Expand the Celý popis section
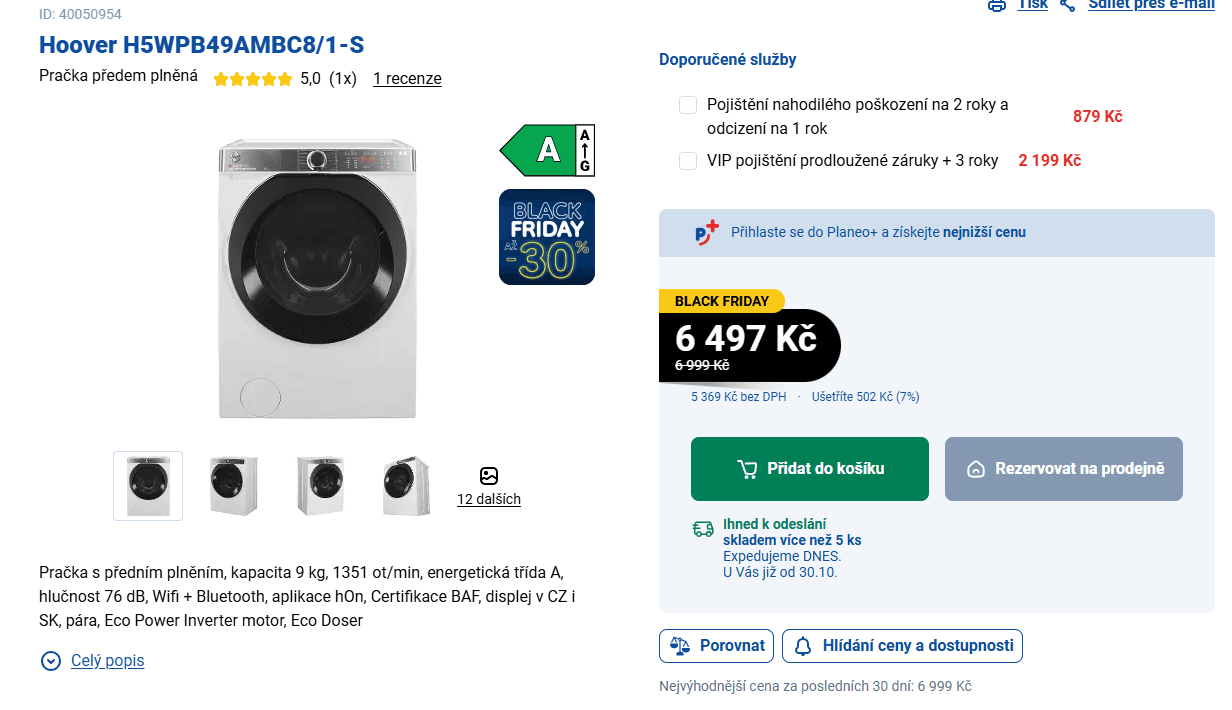This screenshot has width=1232, height=710. point(107,660)
